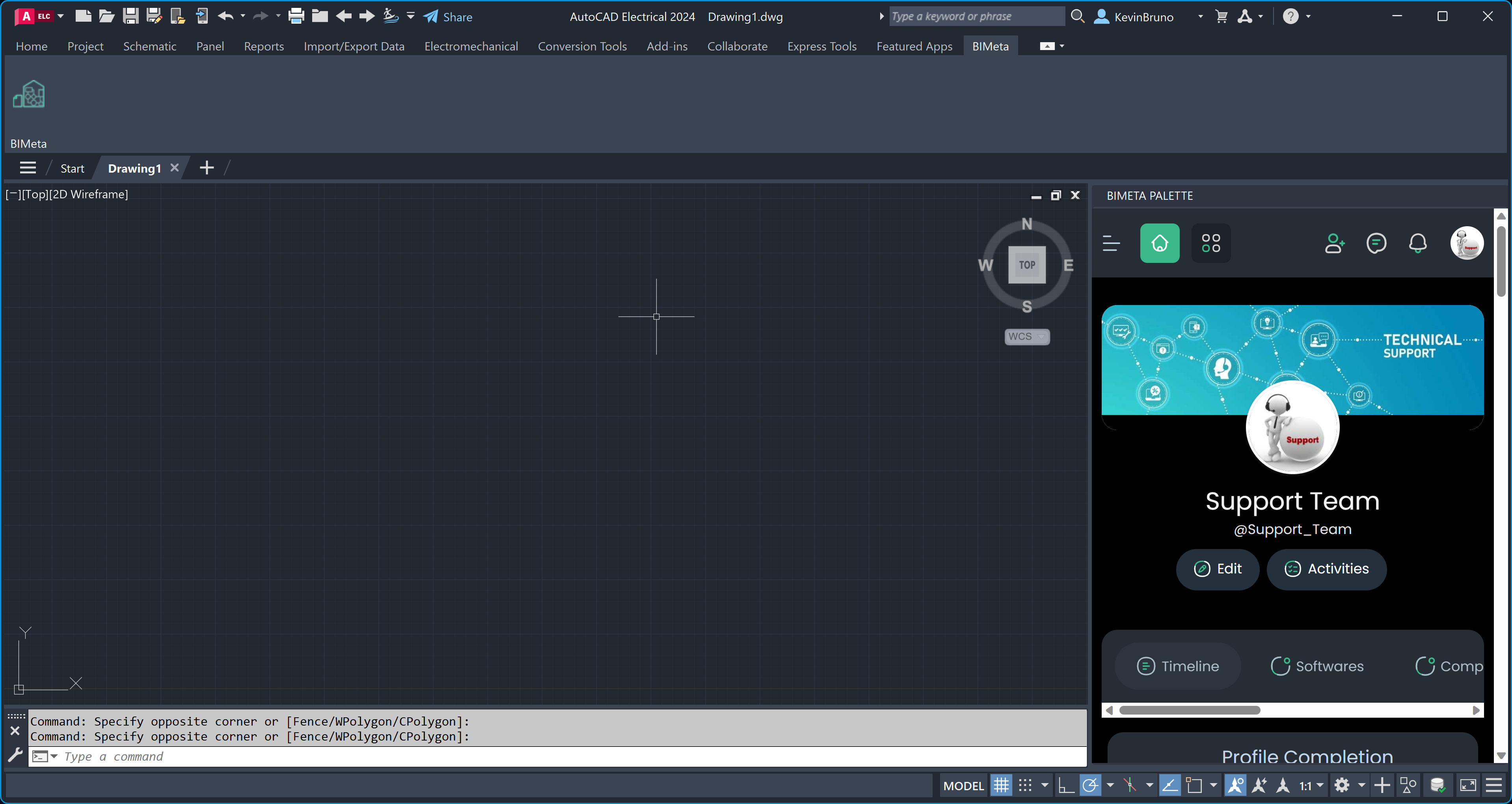This screenshot has height=804, width=1512.
Task: Click the Edit profile button
Action: click(x=1218, y=569)
